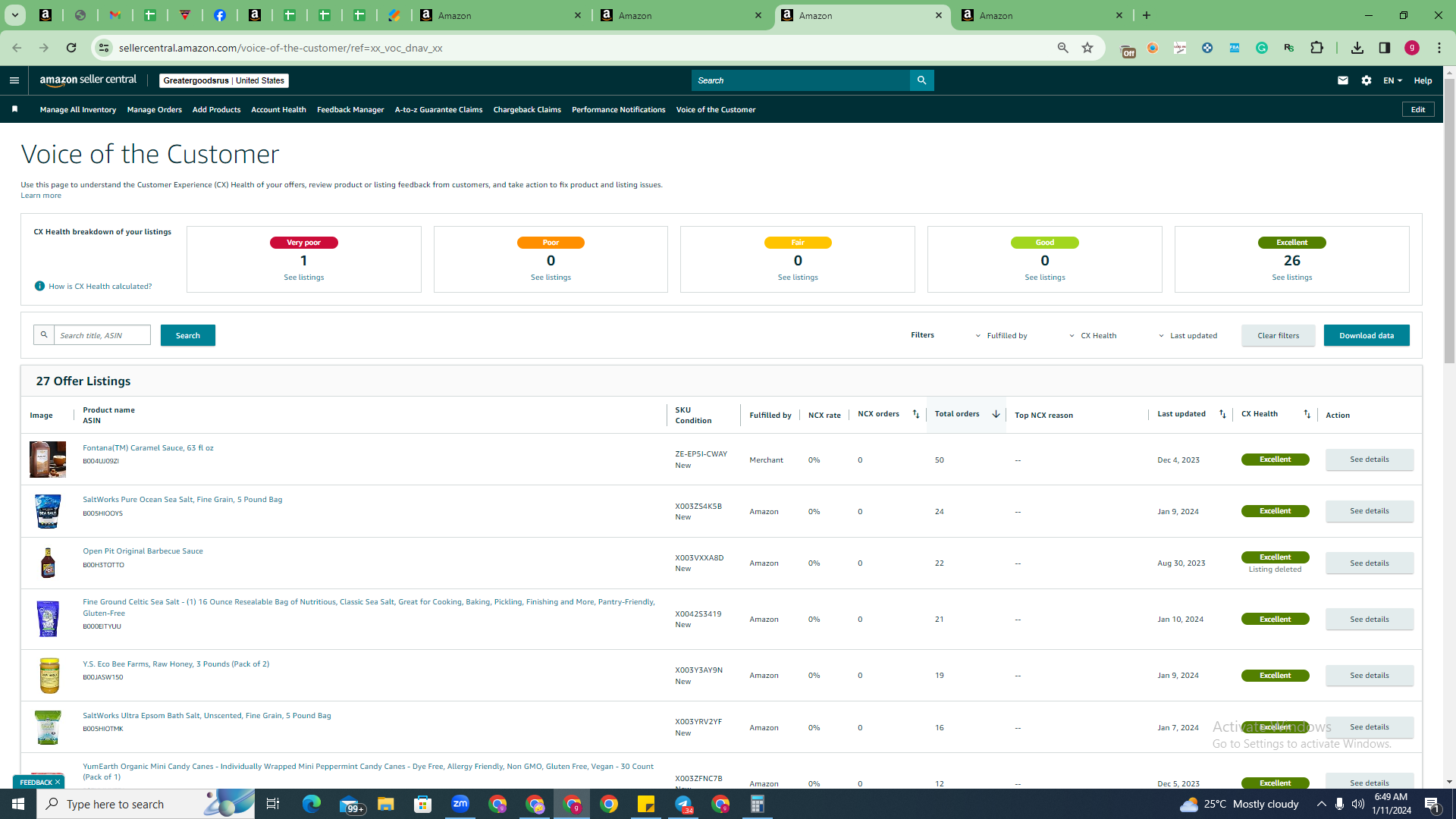Viewport: 1456px width, 819px height.
Task: Open the notifications center in system tray
Action: [x=1432, y=804]
